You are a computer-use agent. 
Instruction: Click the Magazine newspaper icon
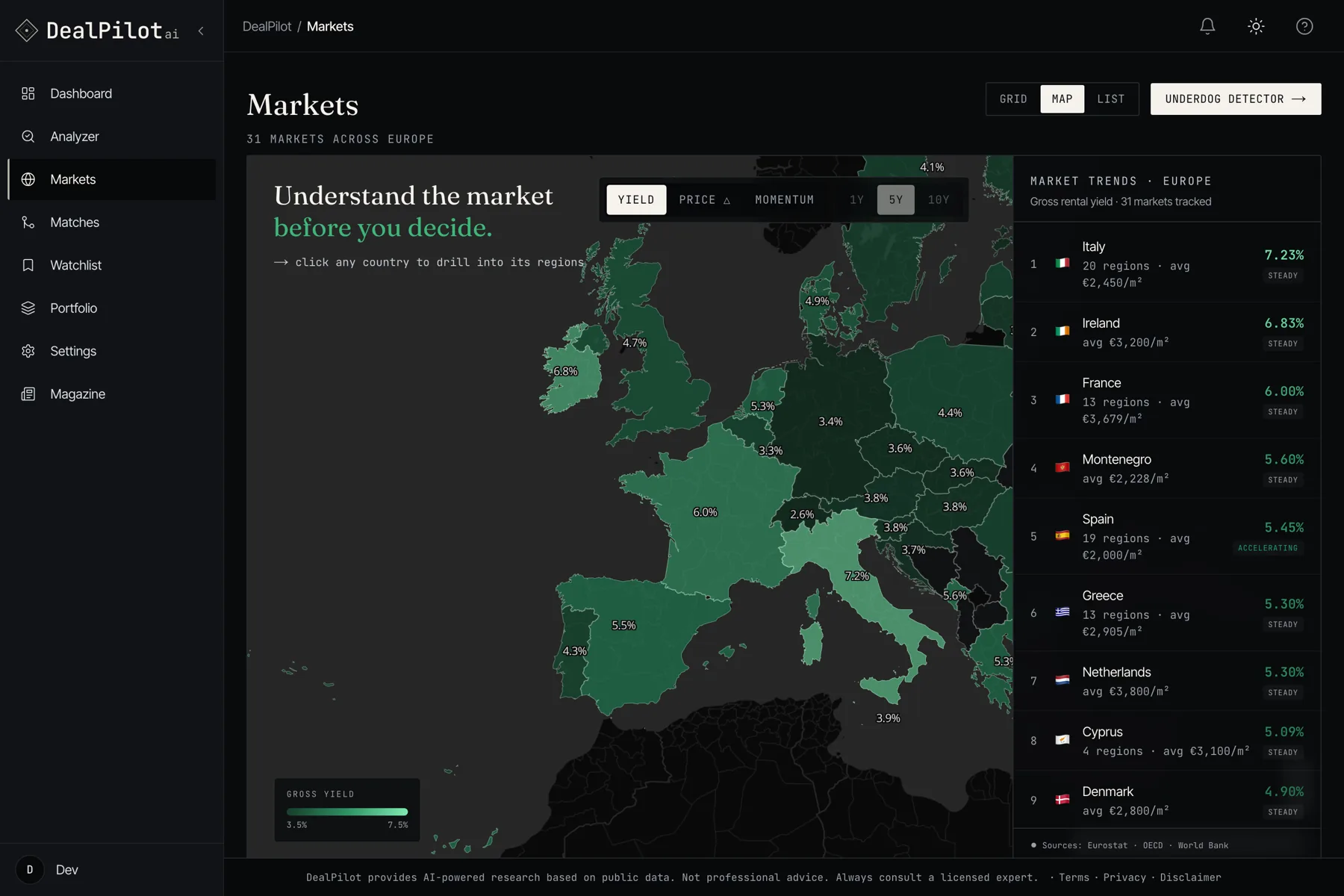click(28, 394)
